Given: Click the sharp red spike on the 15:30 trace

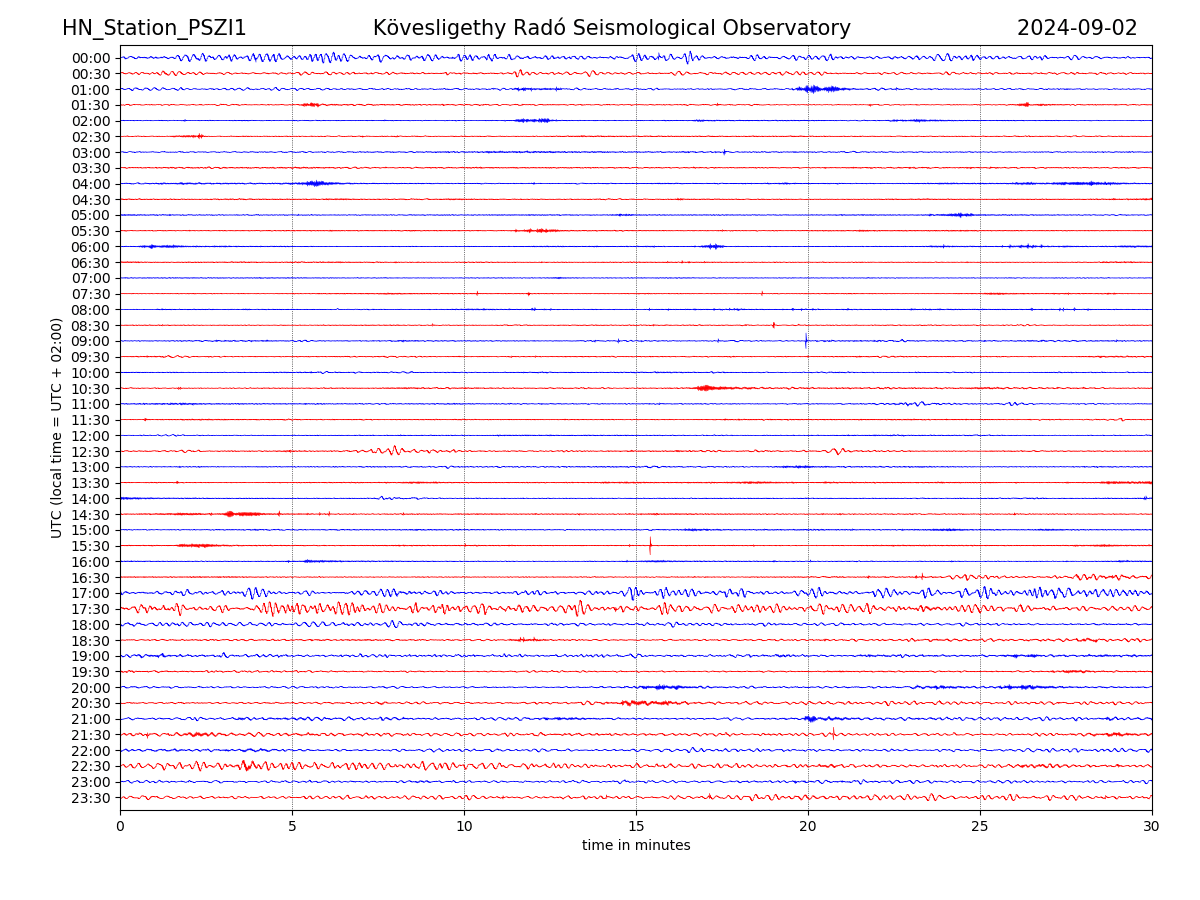Looking at the screenshot, I should click(650, 545).
